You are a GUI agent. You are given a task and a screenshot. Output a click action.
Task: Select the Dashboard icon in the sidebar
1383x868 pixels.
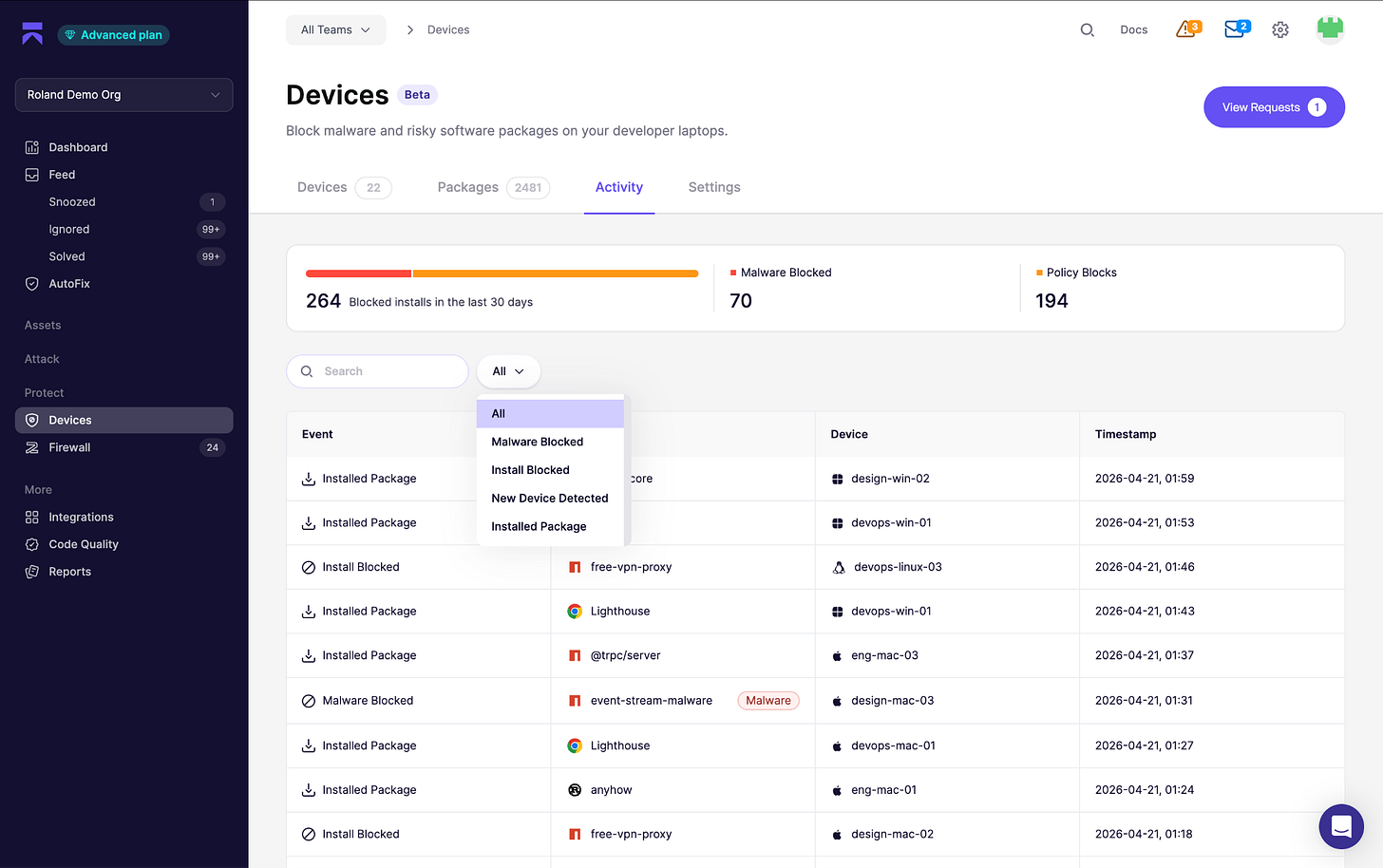coord(31,146)
